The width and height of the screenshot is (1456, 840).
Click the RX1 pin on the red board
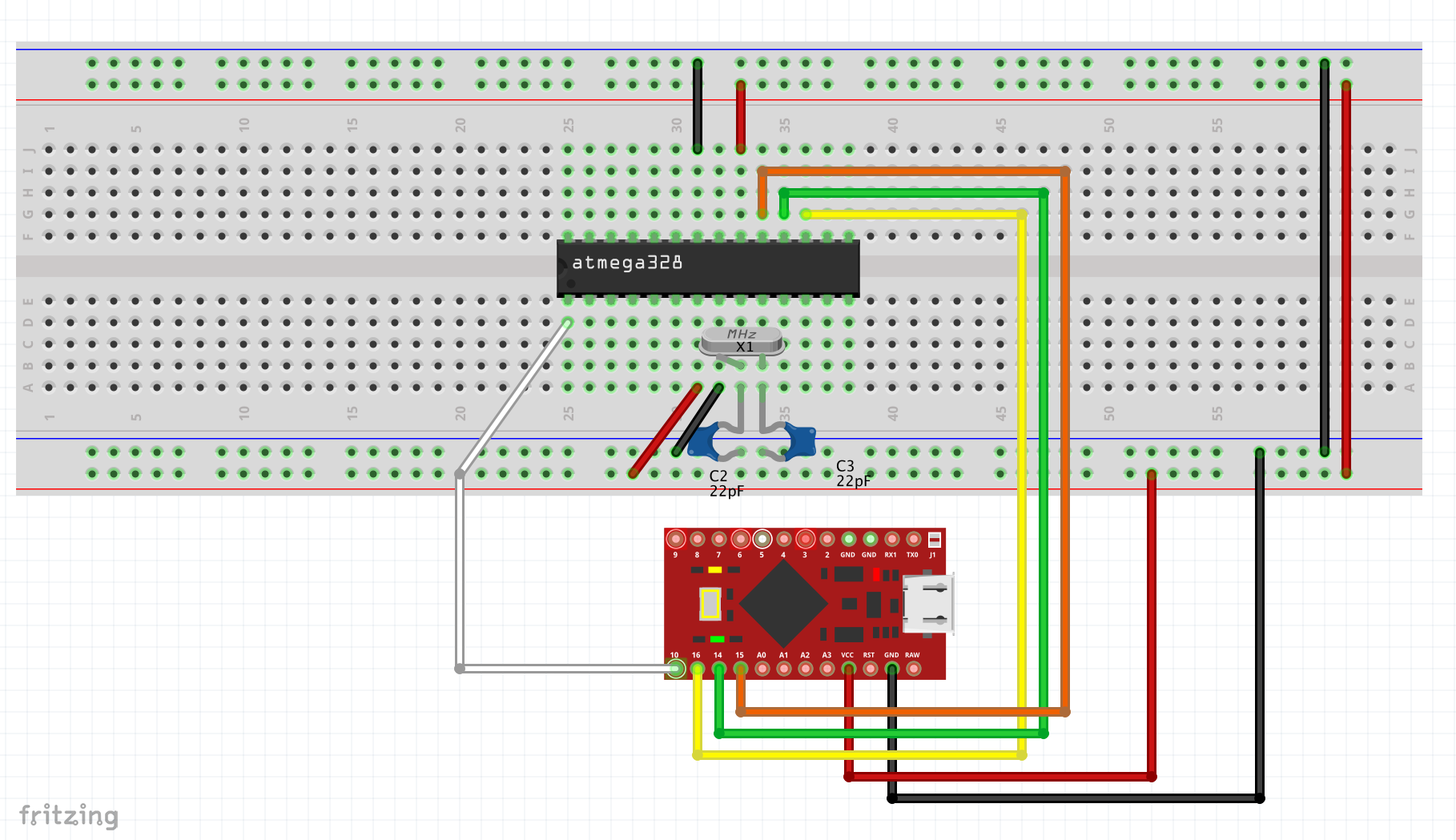[892, 540]
